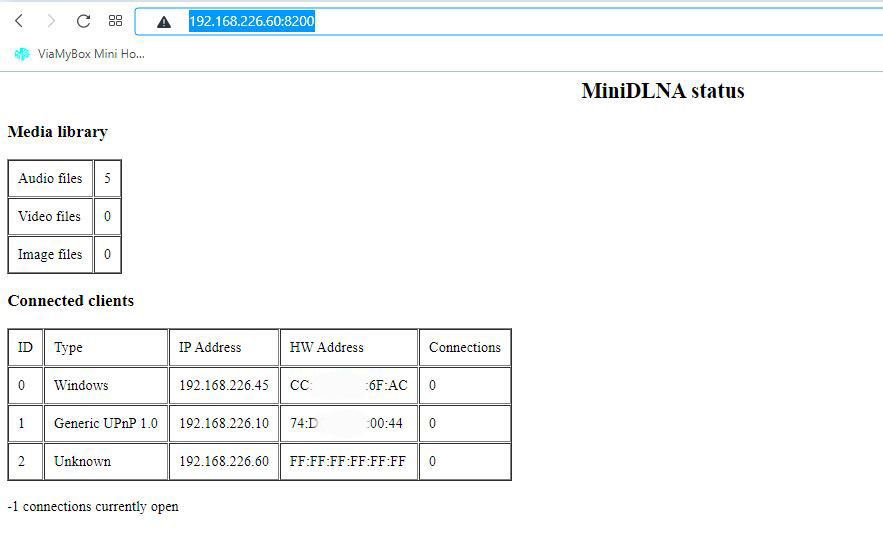Click the not-secure warning triangle icon
This screenshot has height=538, width=883.
pyautogui.click(x=164, y=22)
